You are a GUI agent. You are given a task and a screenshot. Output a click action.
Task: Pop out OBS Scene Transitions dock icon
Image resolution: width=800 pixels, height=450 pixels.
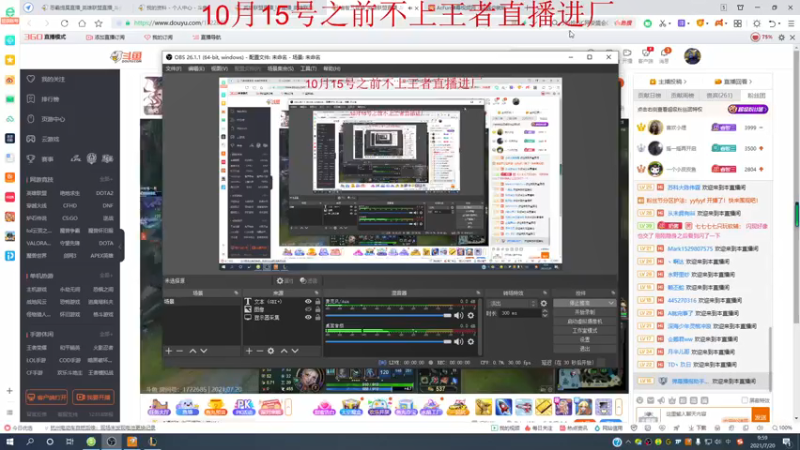point(545,293)
